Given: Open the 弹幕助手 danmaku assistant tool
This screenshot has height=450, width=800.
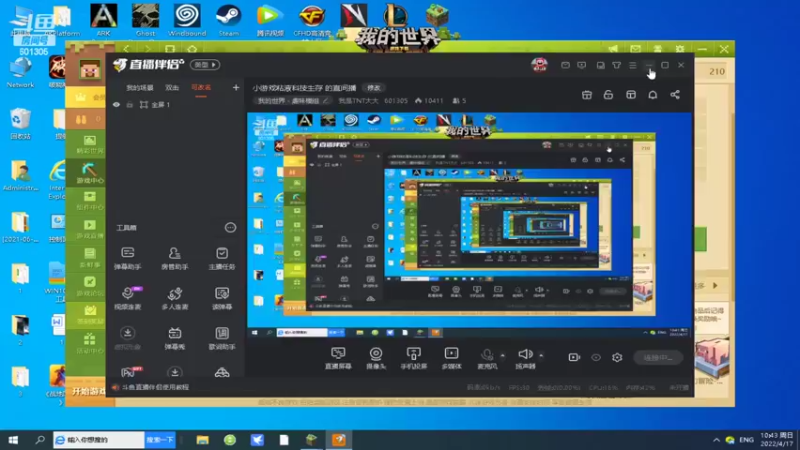Looking at the screenshot, I should [128, 258].
